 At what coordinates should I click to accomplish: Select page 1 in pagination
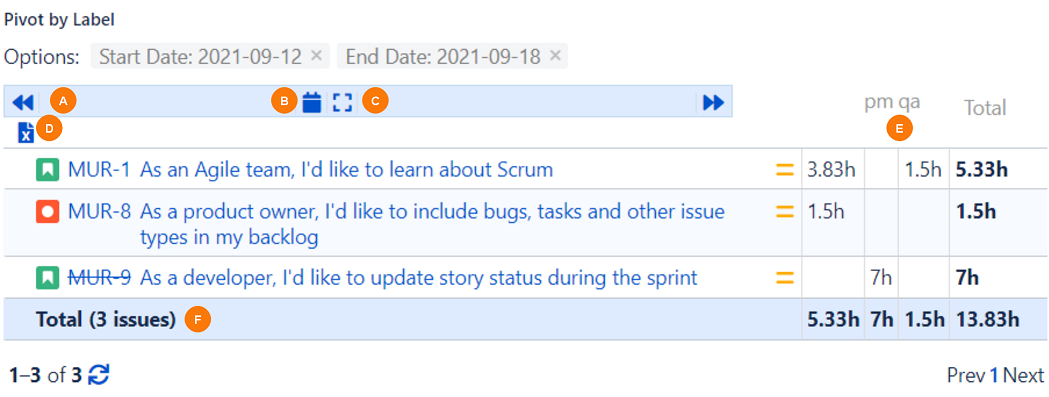994,376
